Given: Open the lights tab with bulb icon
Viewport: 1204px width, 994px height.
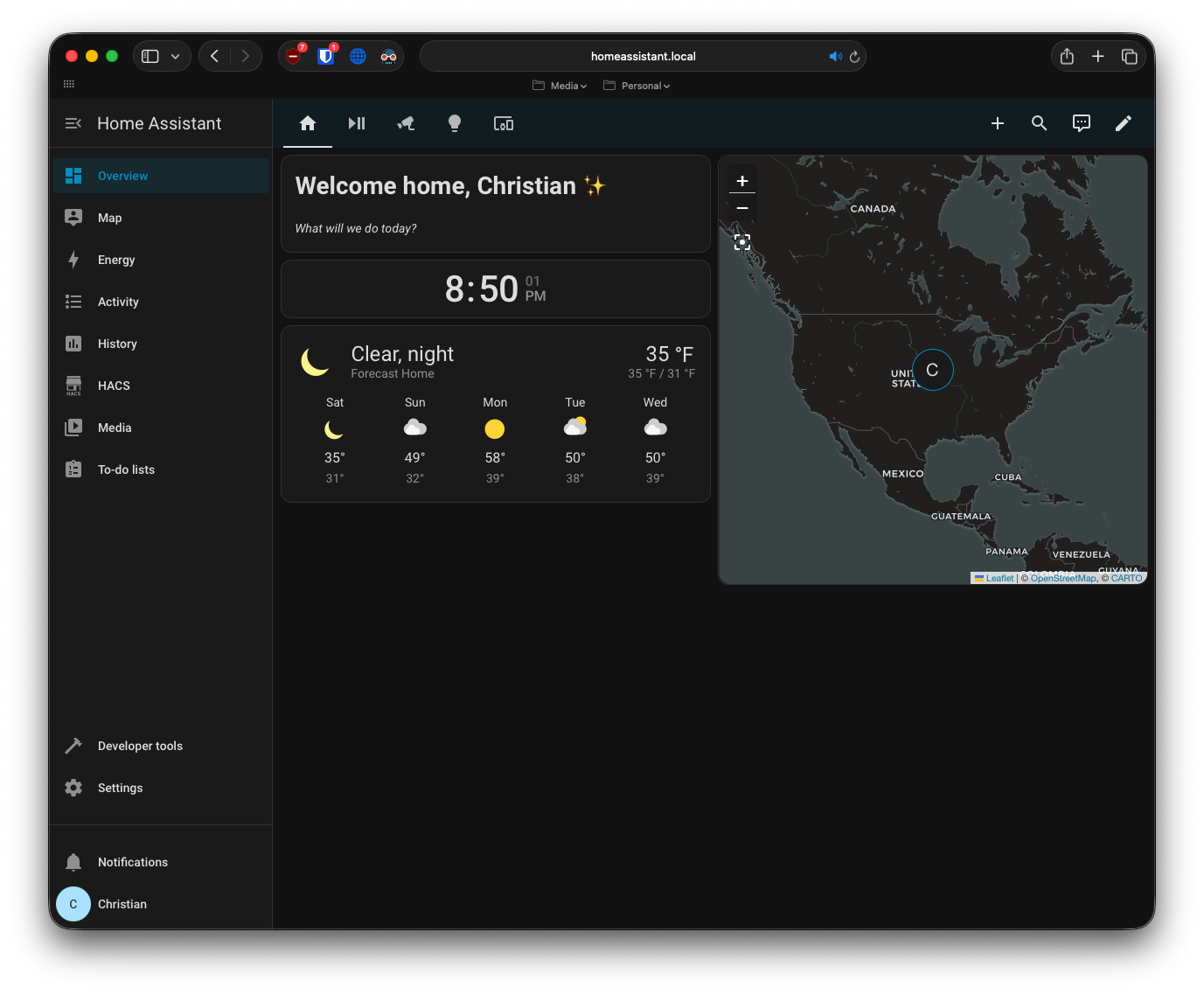Looking at the screenshot, I should coord(455,123).
